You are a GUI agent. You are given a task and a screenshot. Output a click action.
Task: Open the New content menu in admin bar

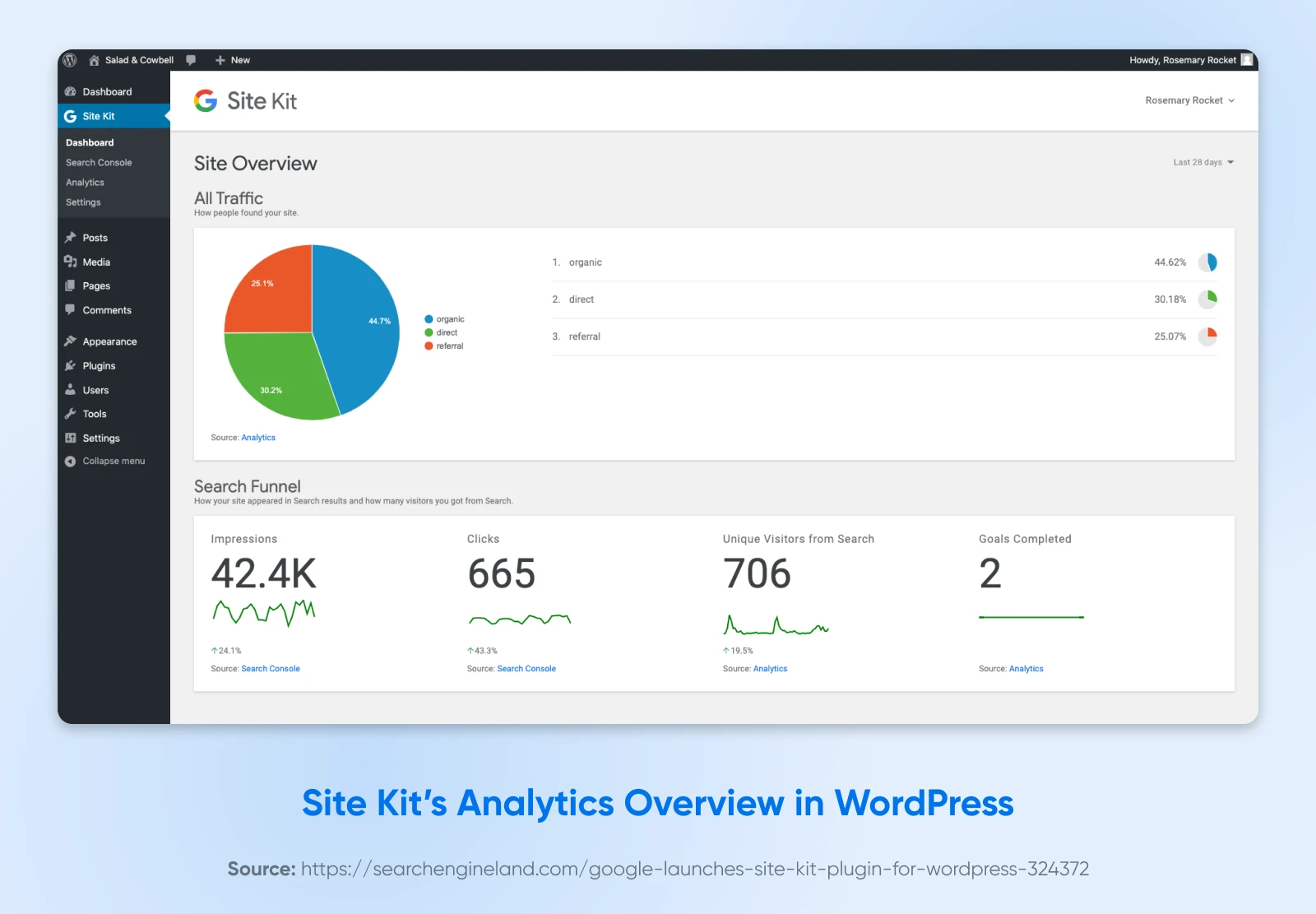click(233, 60)
